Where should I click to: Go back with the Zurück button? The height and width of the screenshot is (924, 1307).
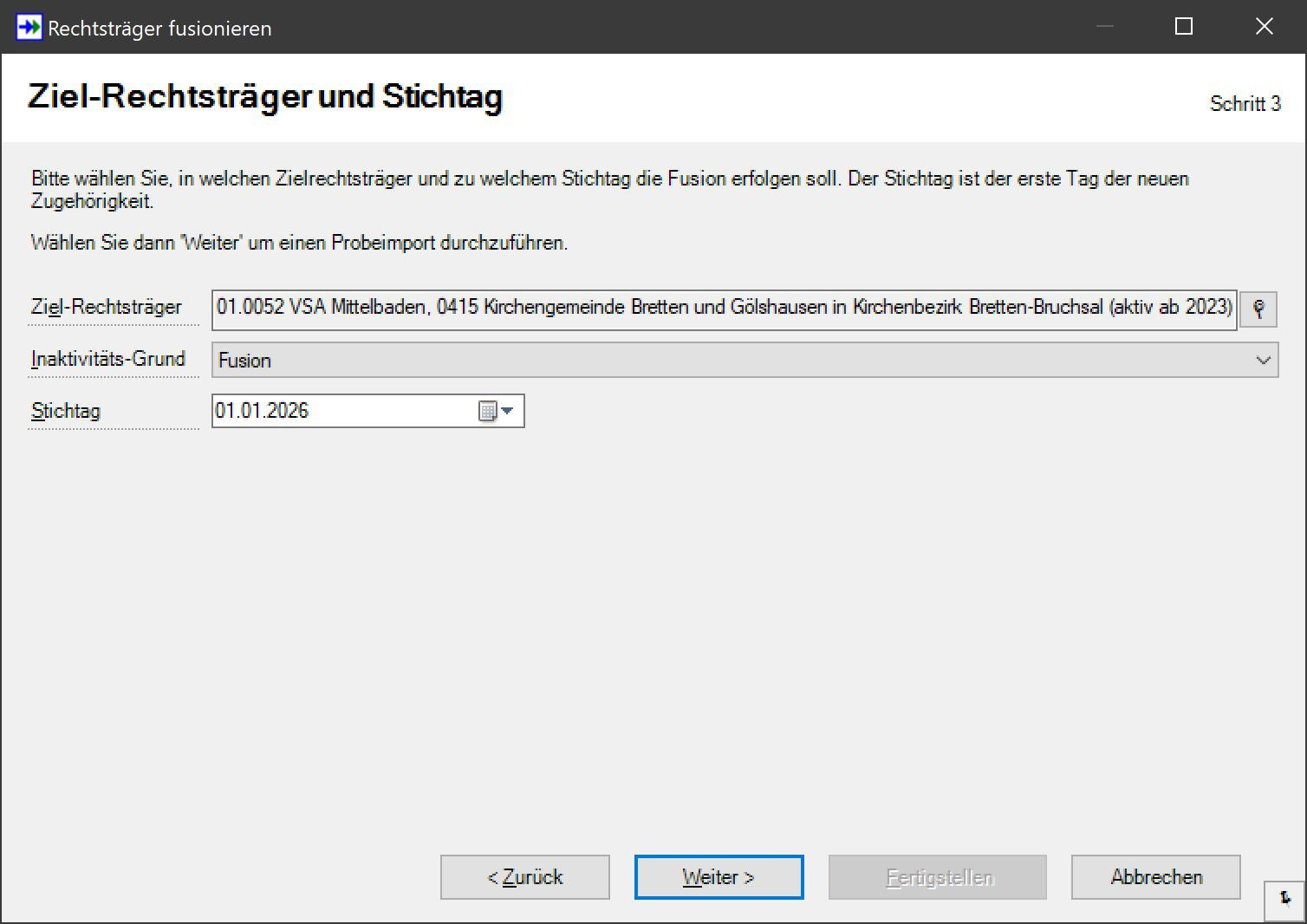pos(525,877)
